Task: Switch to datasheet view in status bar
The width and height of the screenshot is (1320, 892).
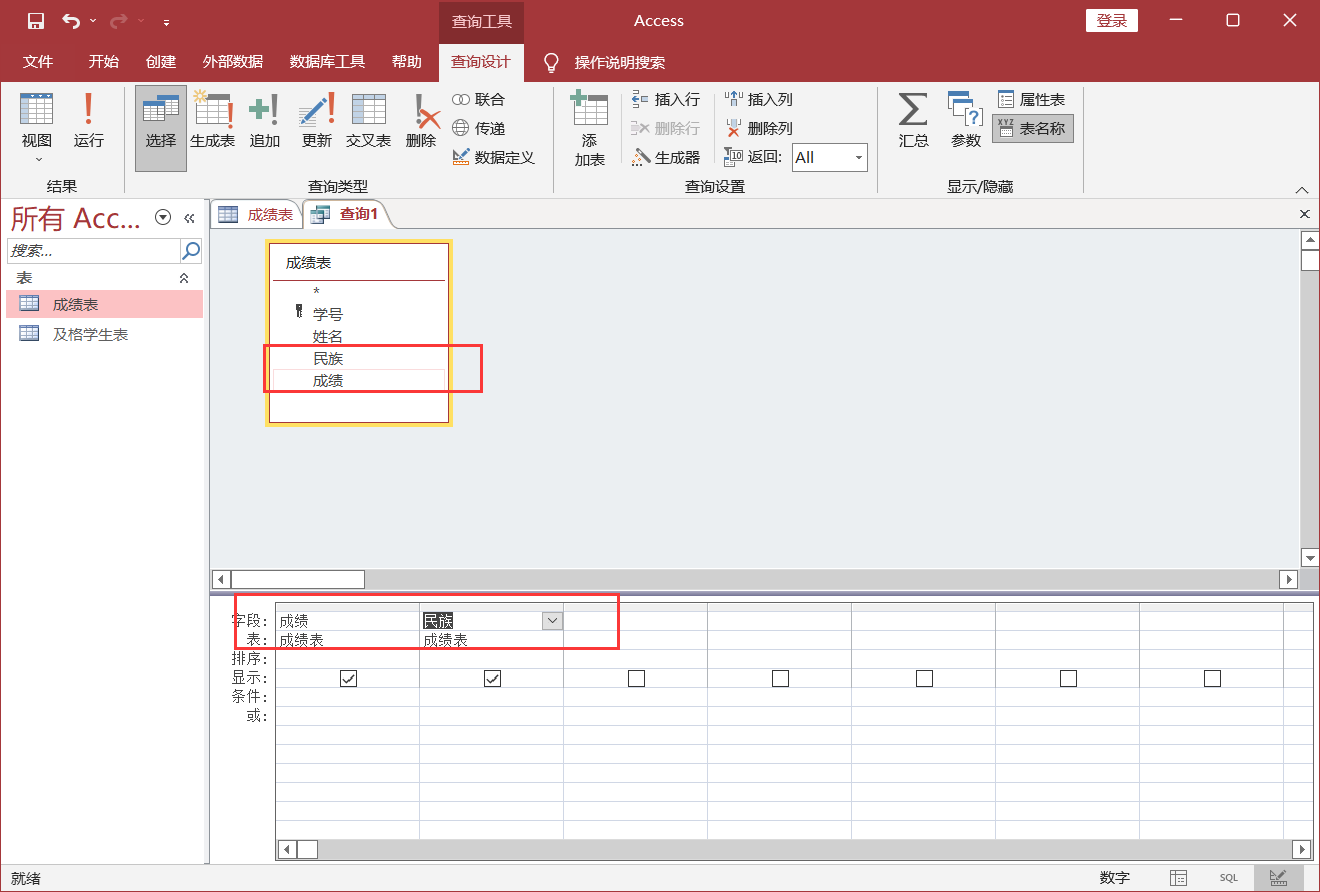Action: point(1179,878)
